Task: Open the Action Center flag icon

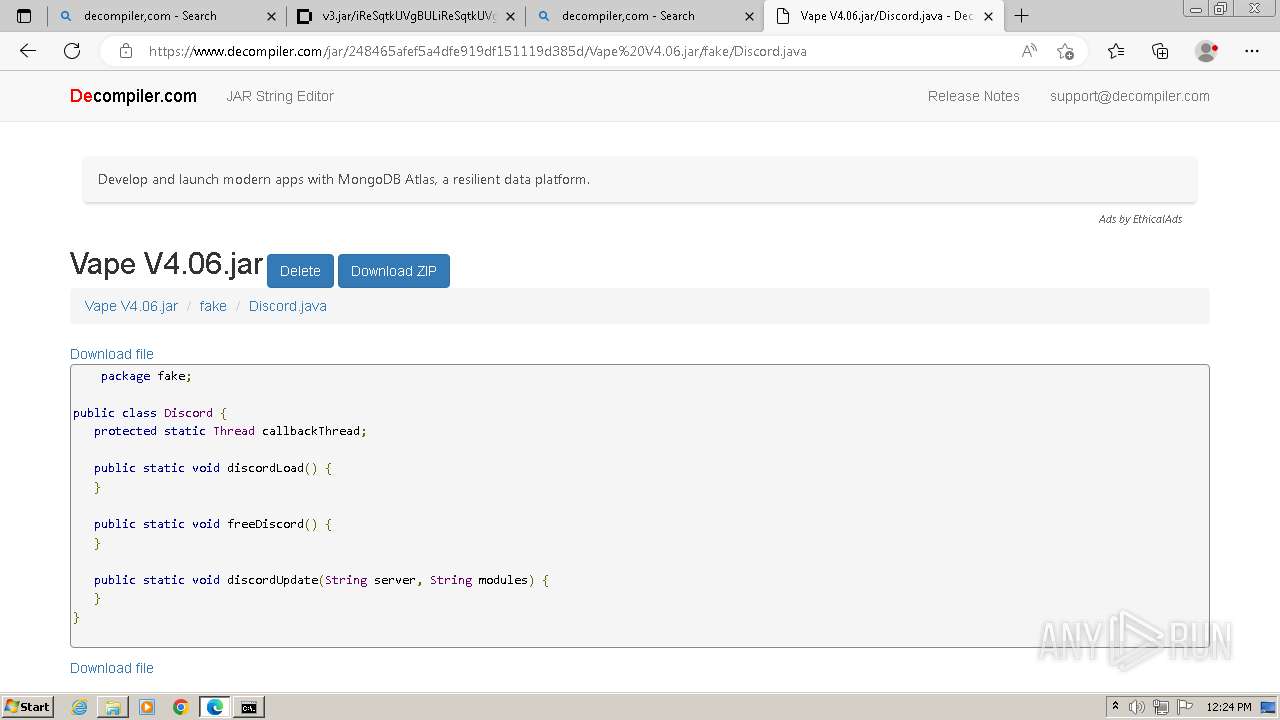Action: tap(1183, 707)
